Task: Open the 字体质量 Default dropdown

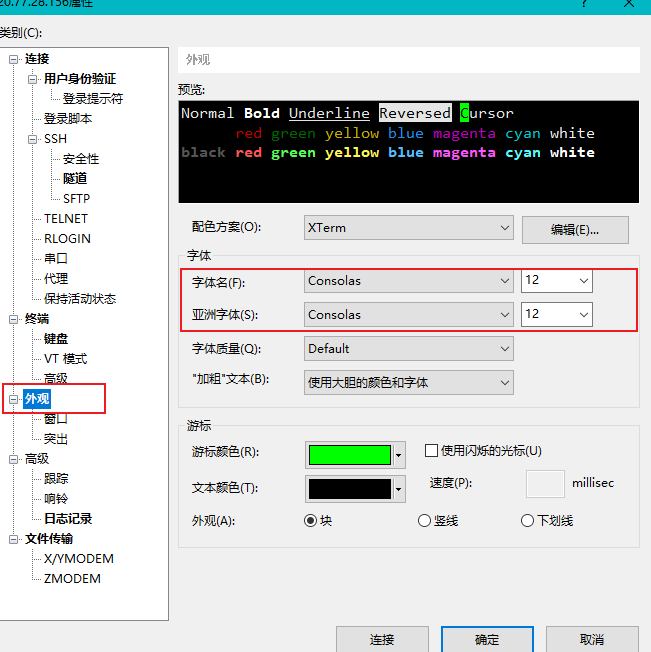Action: [x=409, y=349]
